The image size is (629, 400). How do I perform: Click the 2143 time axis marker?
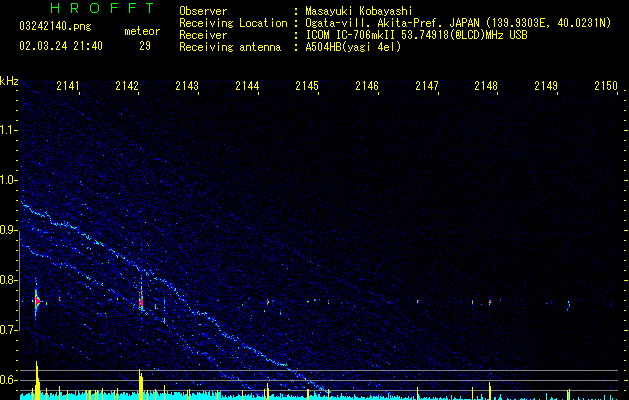[187, 86]
